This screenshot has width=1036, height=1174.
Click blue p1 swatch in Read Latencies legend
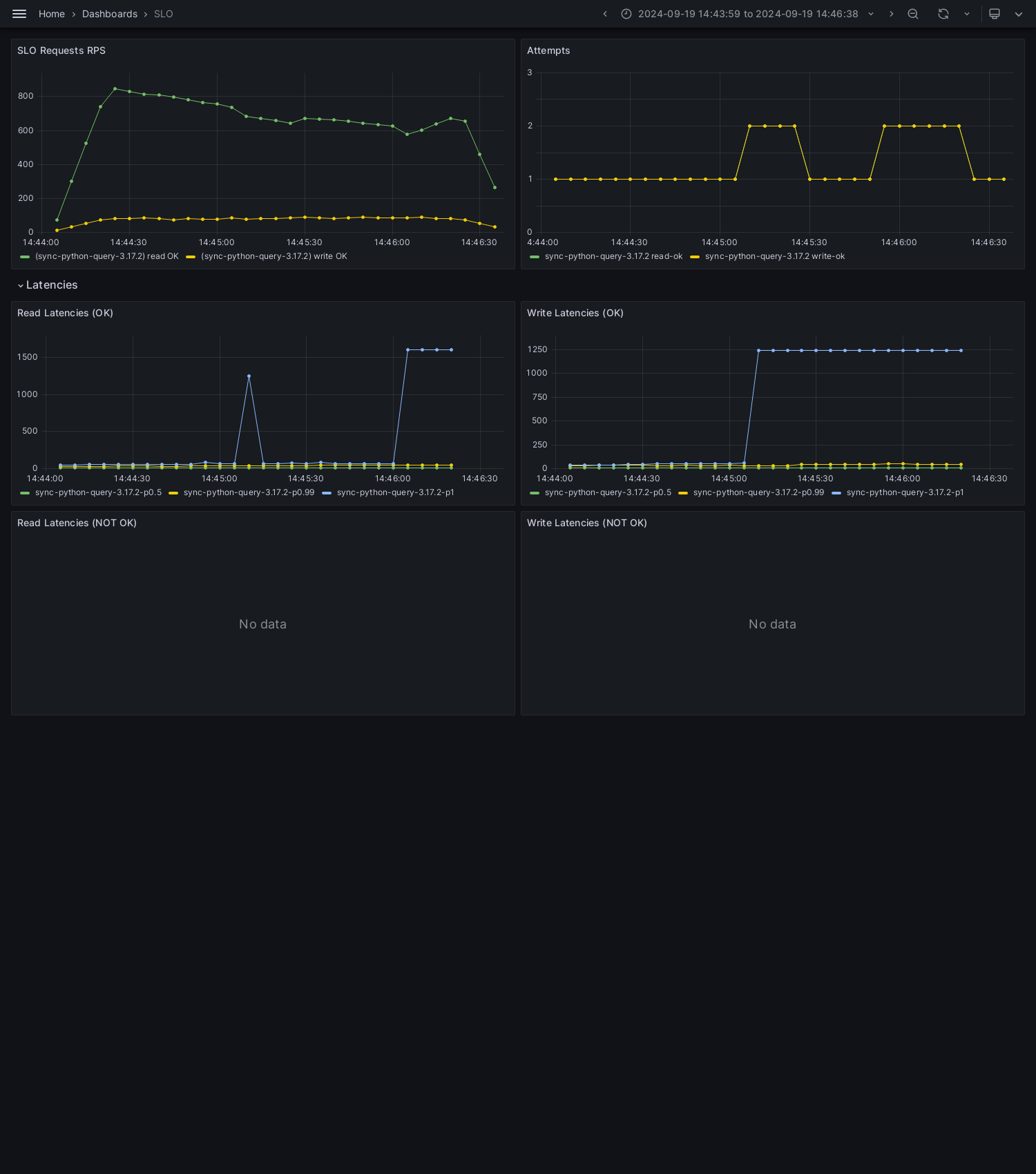(x=327, y=493)
